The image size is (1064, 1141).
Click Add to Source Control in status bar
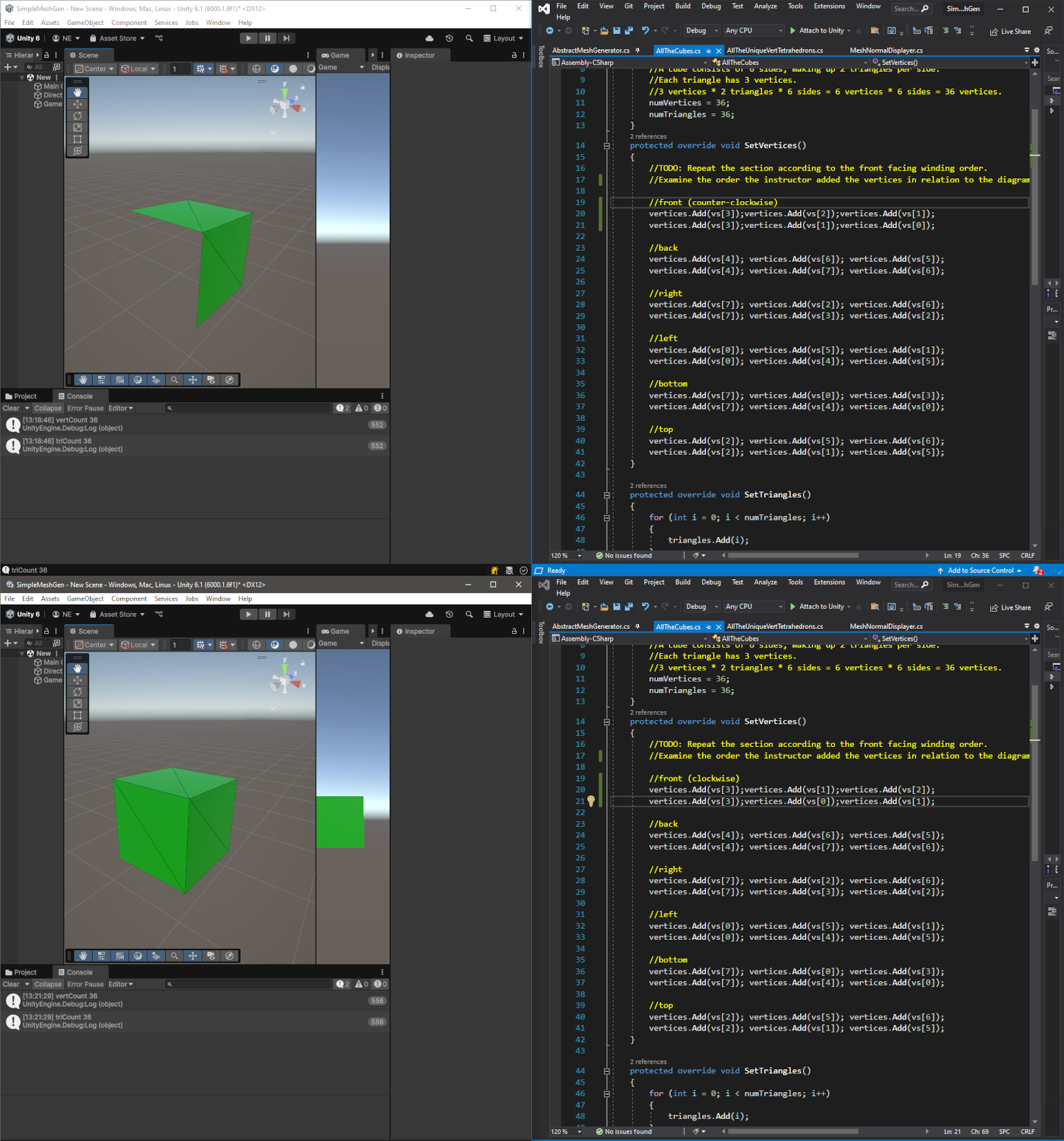pos(980,571)
